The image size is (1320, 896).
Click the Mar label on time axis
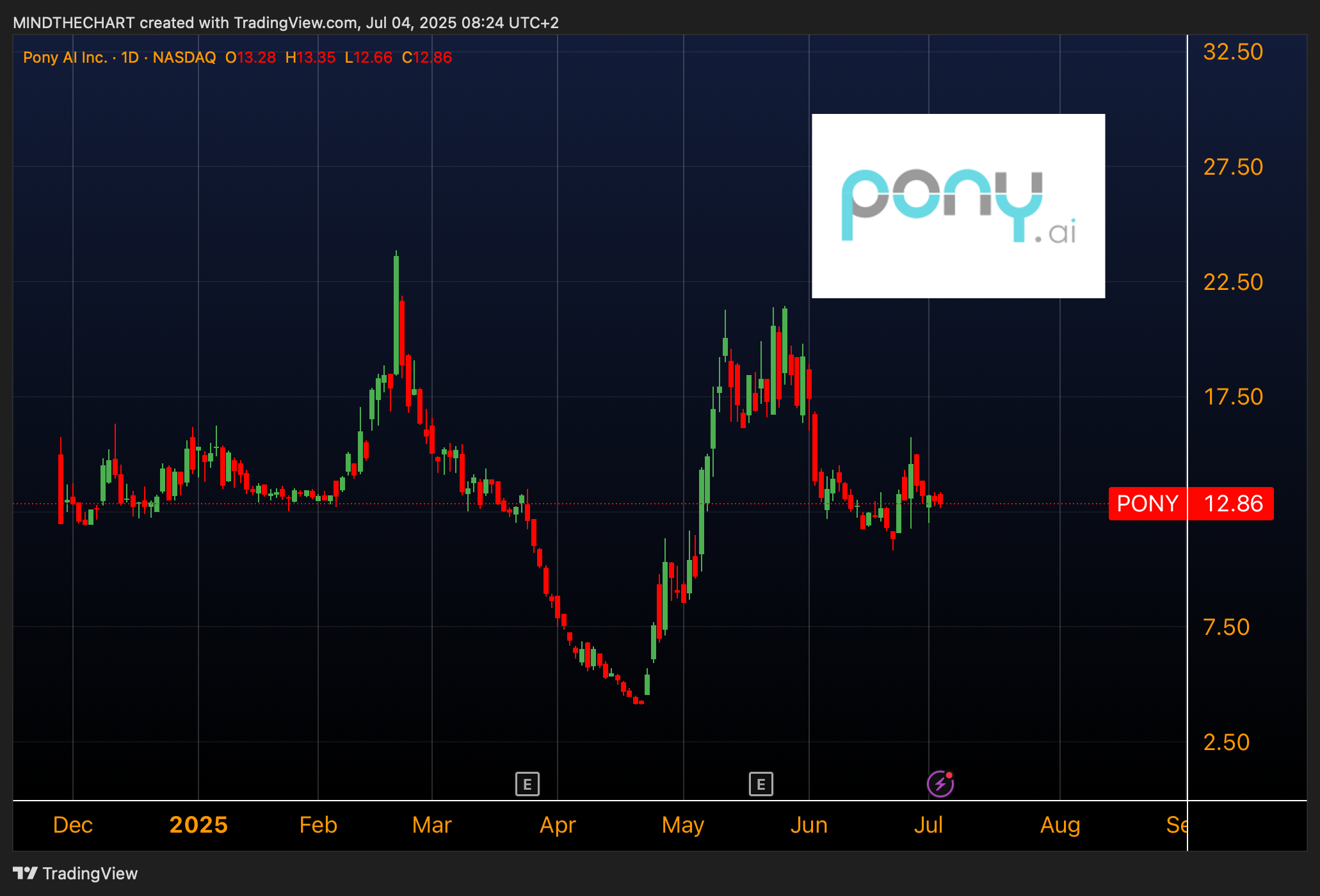432,825
